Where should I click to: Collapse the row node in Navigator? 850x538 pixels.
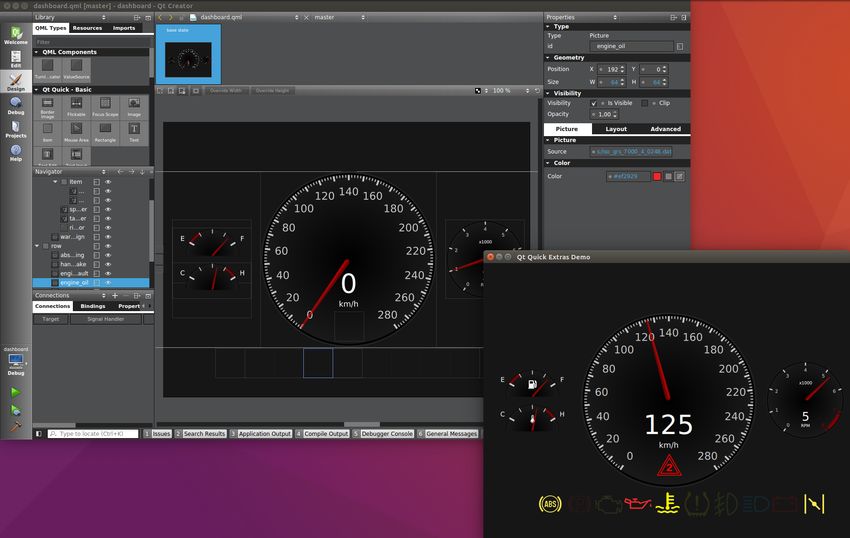tap(37, 246)
